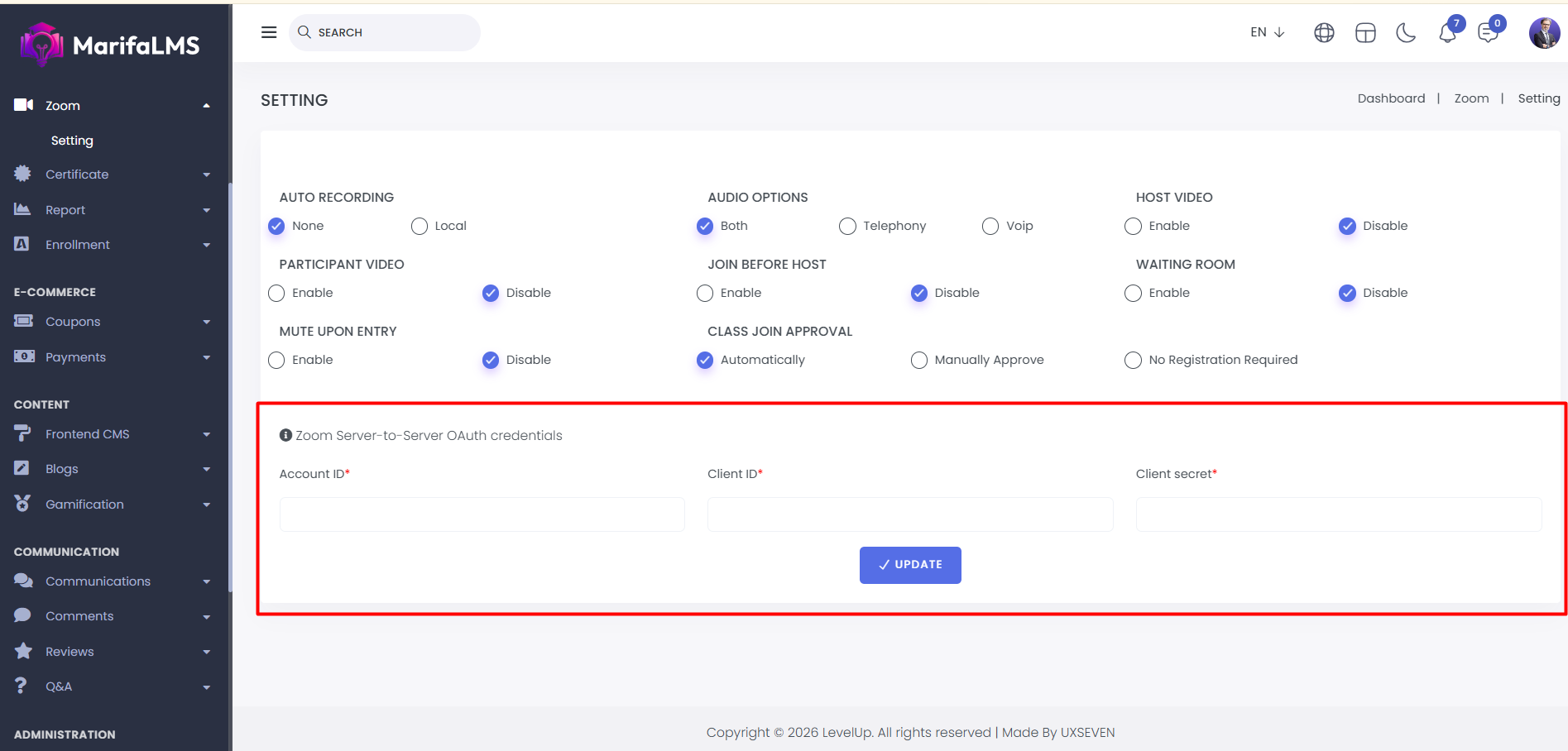Open user profile avatar
1568x751 pixels.
pos(1544,33)
